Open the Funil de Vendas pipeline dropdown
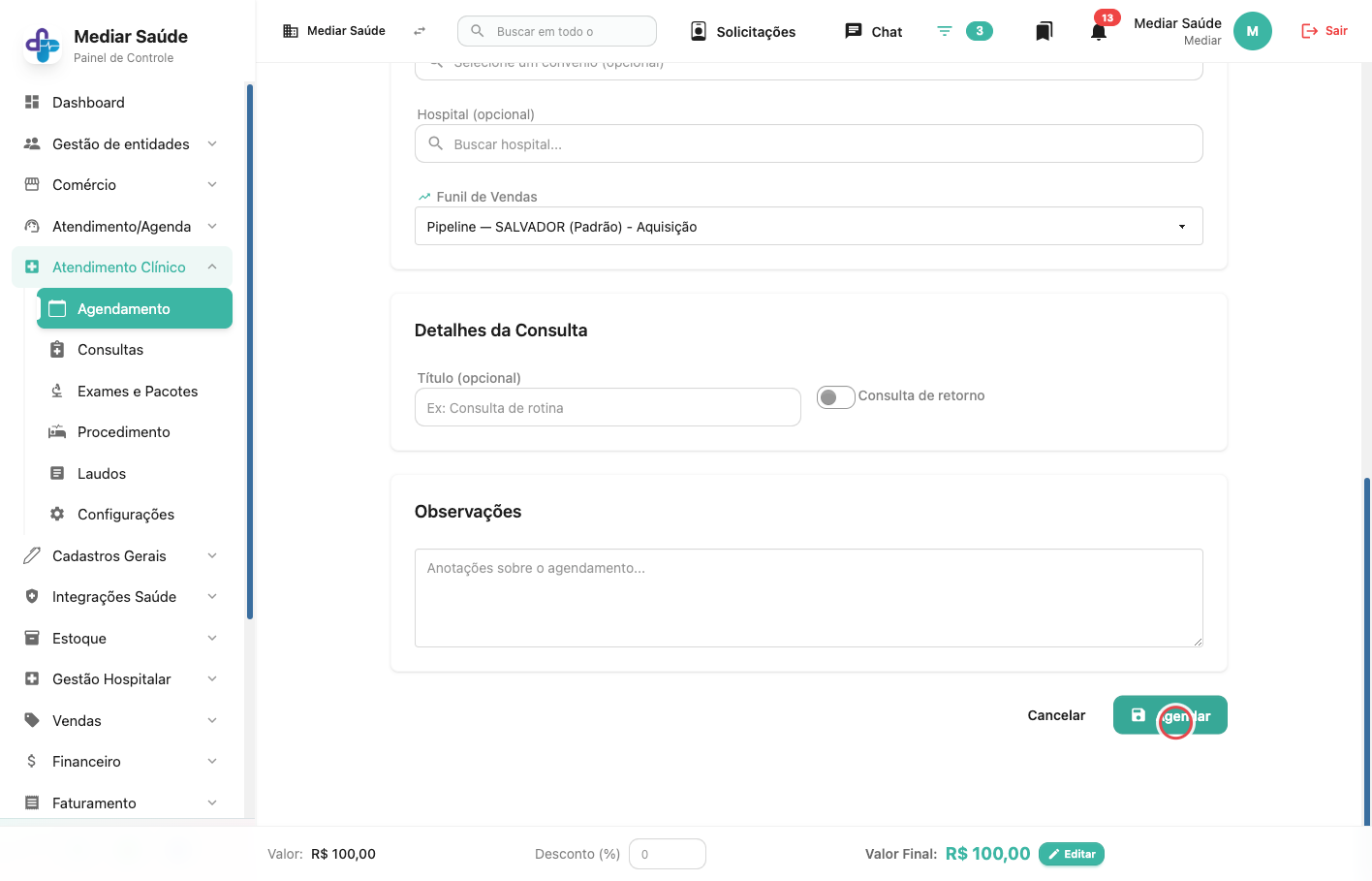The width and height of the screenshot is (1372, 881). [808, 226]
